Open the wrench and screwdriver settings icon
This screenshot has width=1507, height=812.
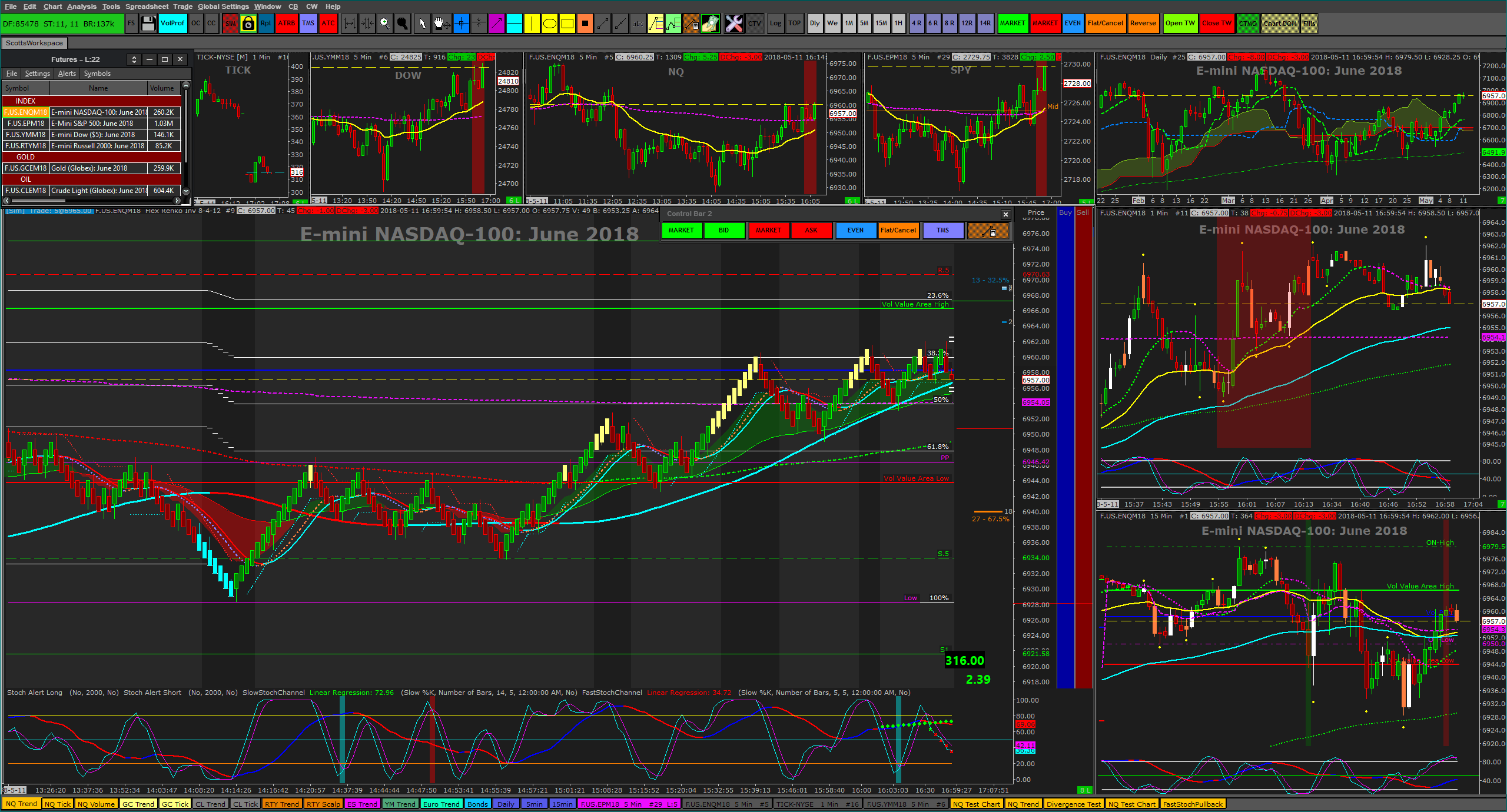pyautogui.click(x=733, y=24)
